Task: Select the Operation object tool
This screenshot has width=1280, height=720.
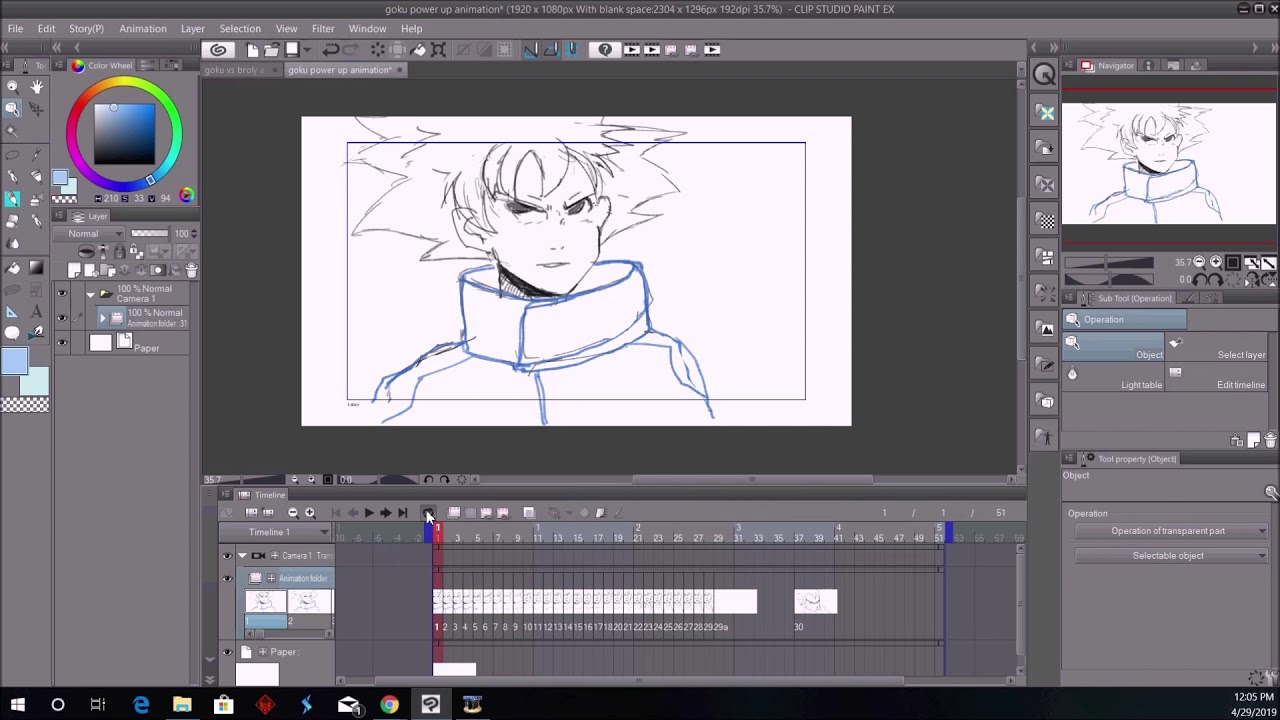Action: (13, 109)
